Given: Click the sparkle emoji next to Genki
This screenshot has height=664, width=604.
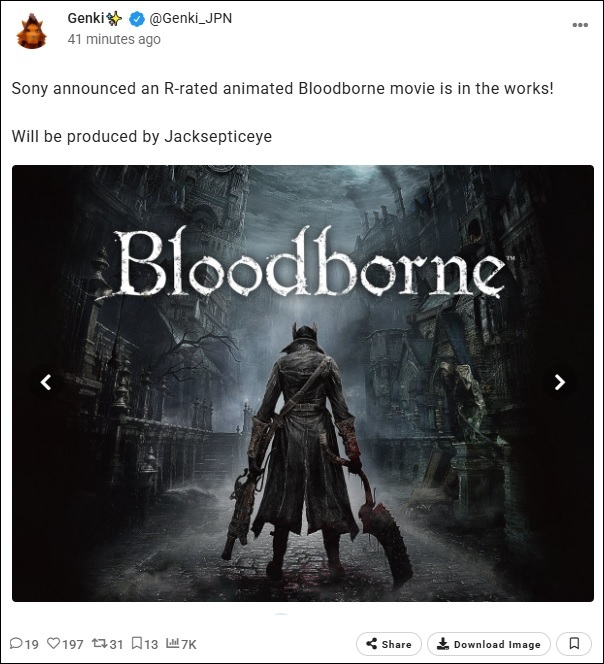Looking at the screenshot, I should 114,18.
